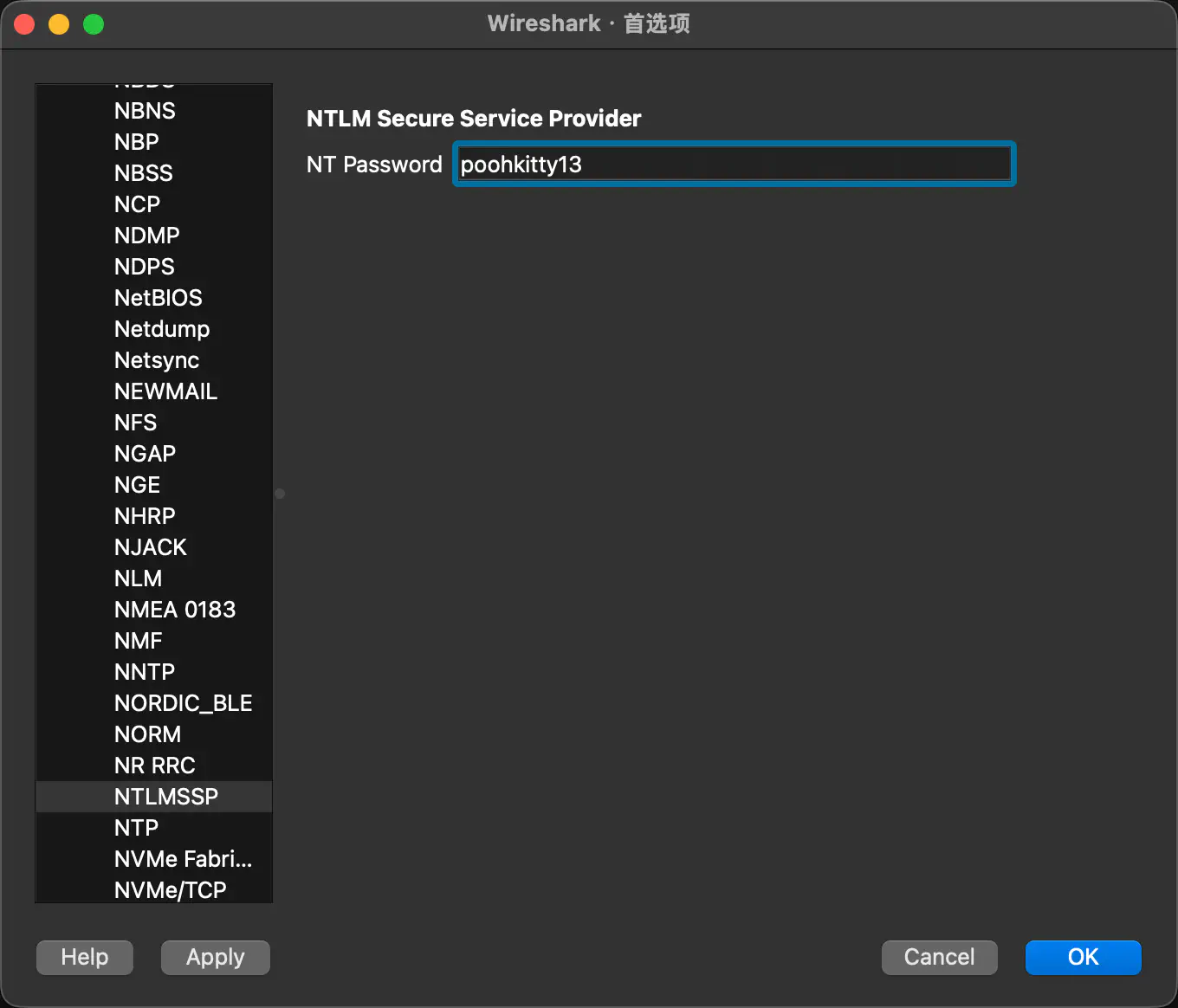
Task: Choose NBNS from the protocol list
Action: pos(145,111)
